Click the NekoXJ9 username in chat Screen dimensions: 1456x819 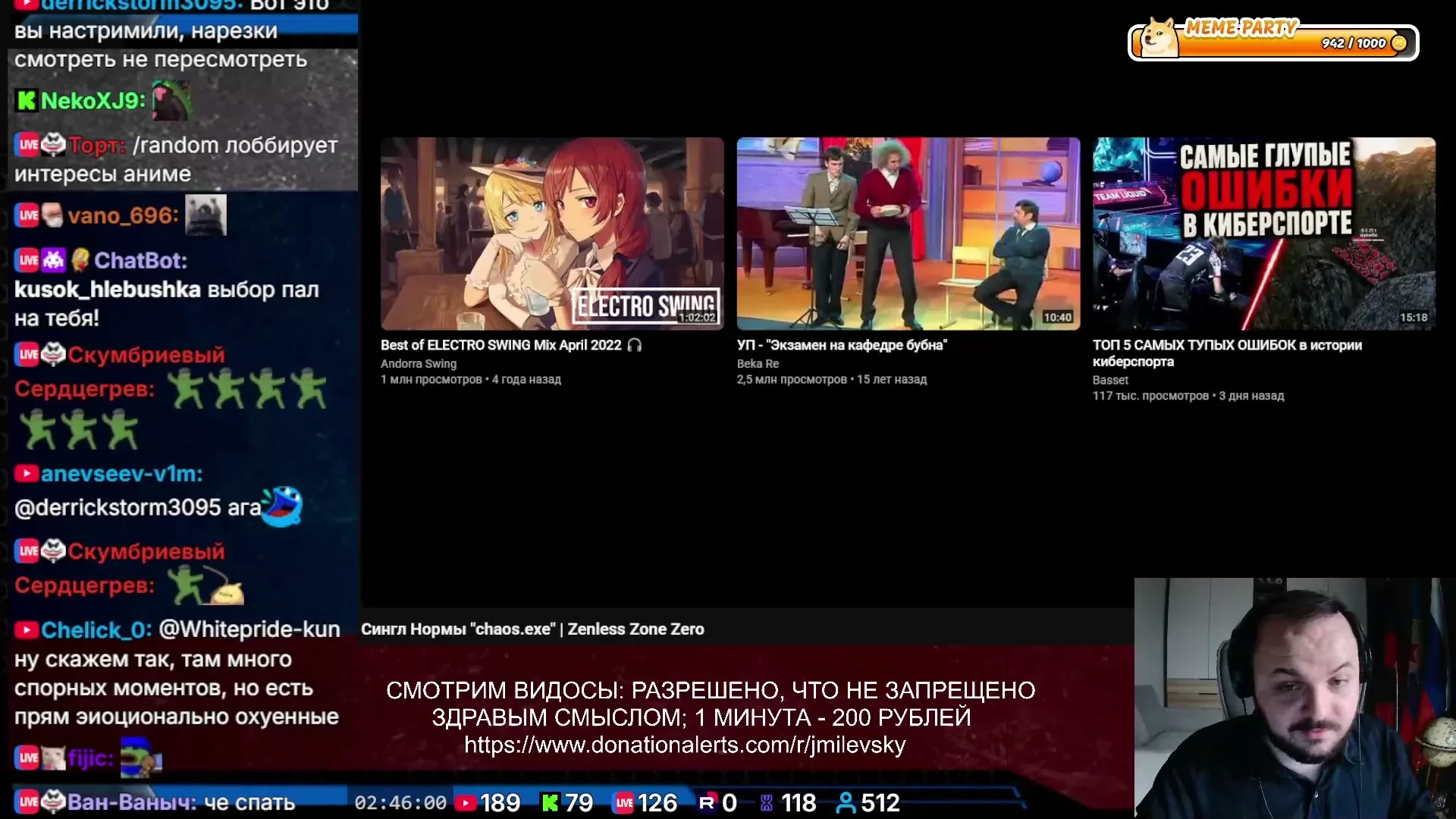tap(93, 100)
